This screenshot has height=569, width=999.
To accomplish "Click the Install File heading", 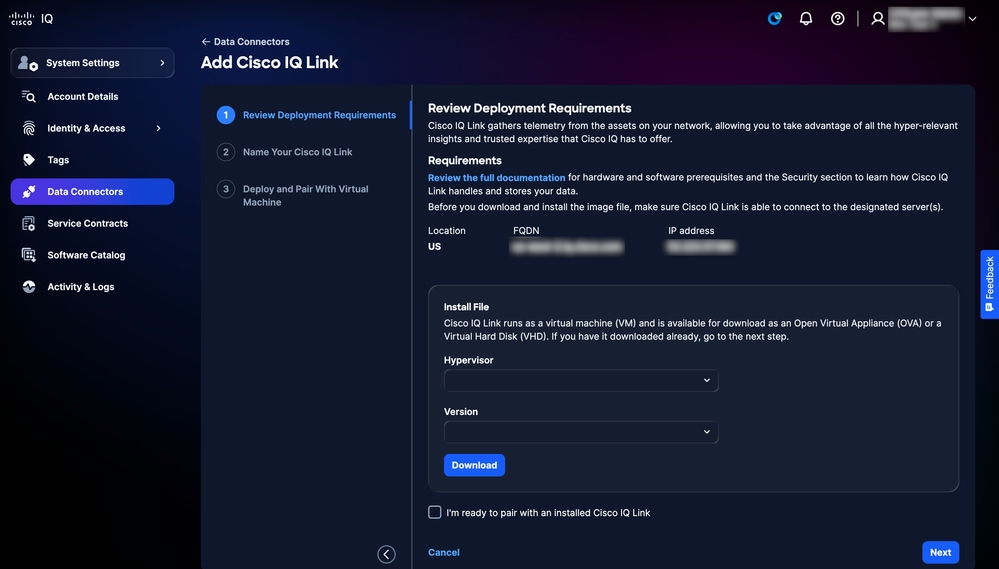I will (466, 307).
